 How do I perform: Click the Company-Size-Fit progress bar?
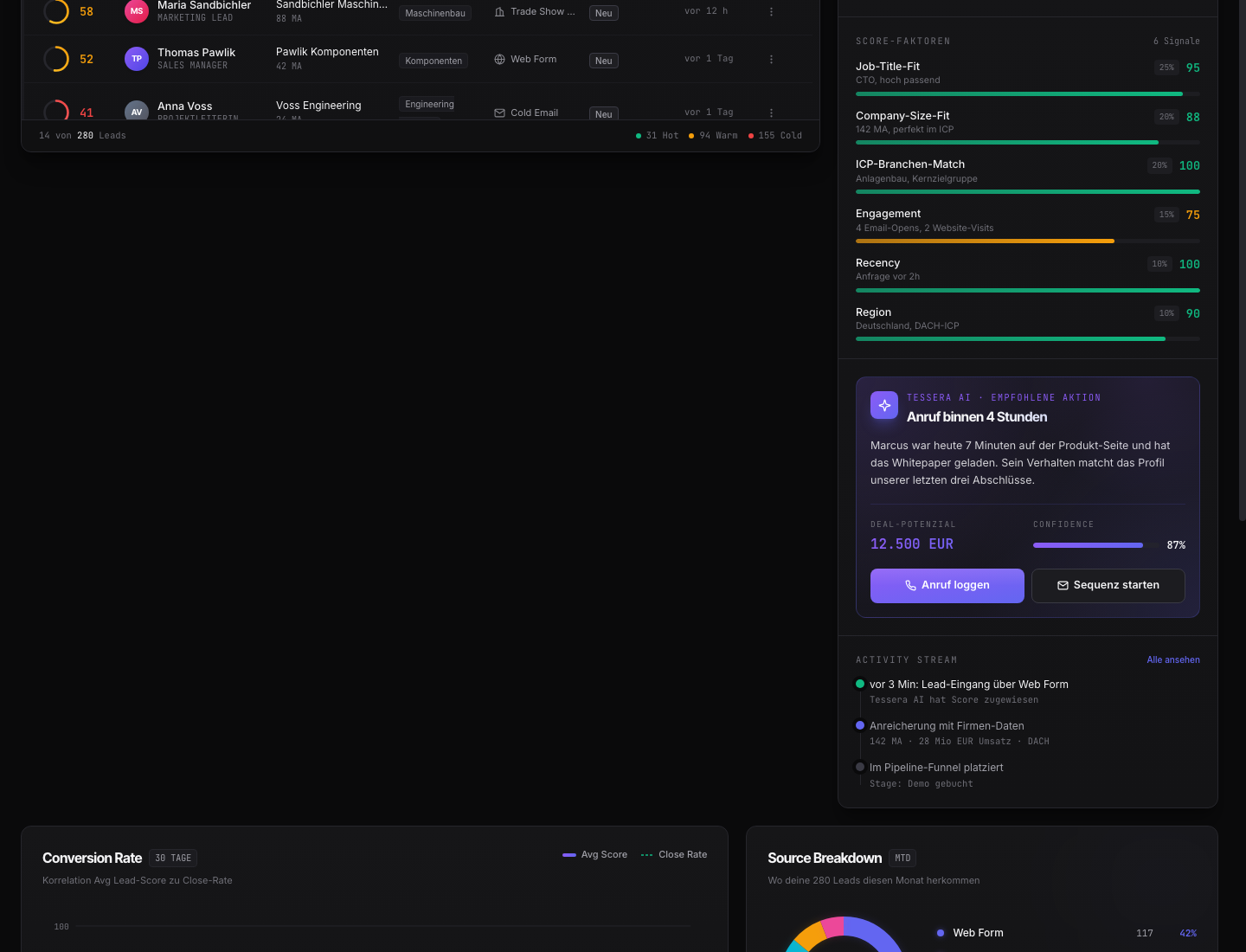tap(1028, 143)
